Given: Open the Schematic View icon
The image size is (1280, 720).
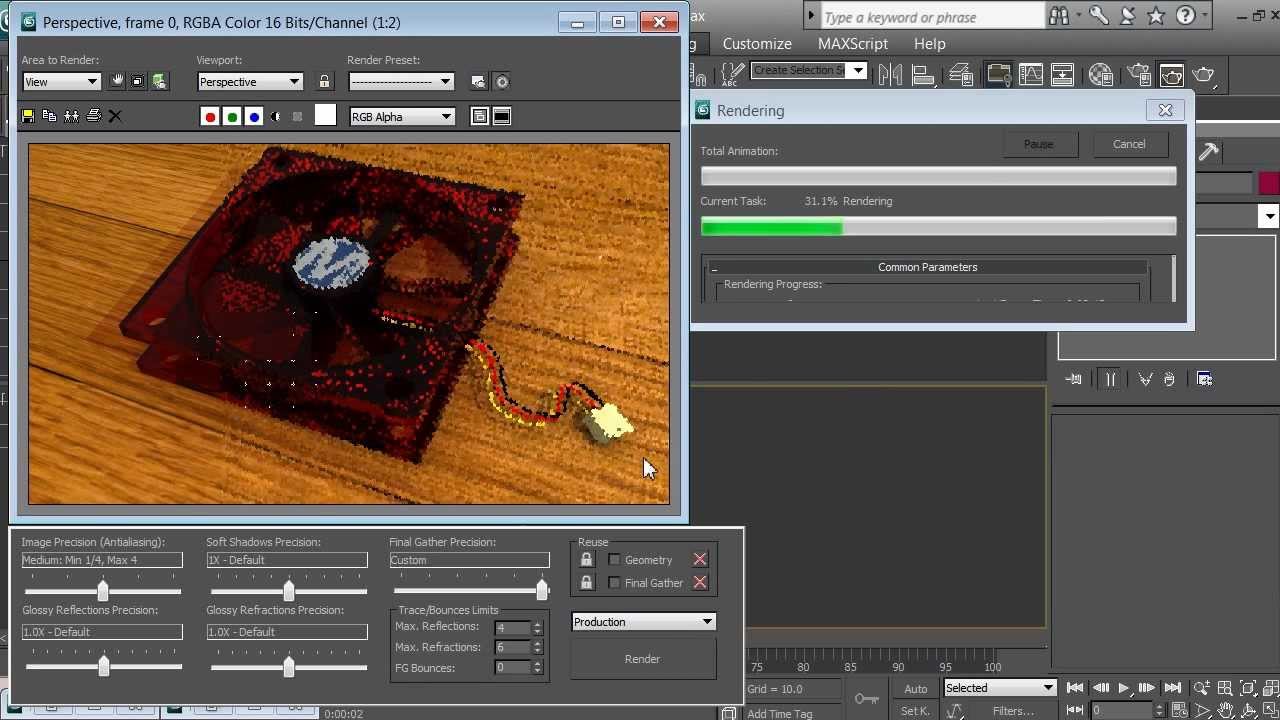Looking at the screenshot, I should click(1062, 75).
